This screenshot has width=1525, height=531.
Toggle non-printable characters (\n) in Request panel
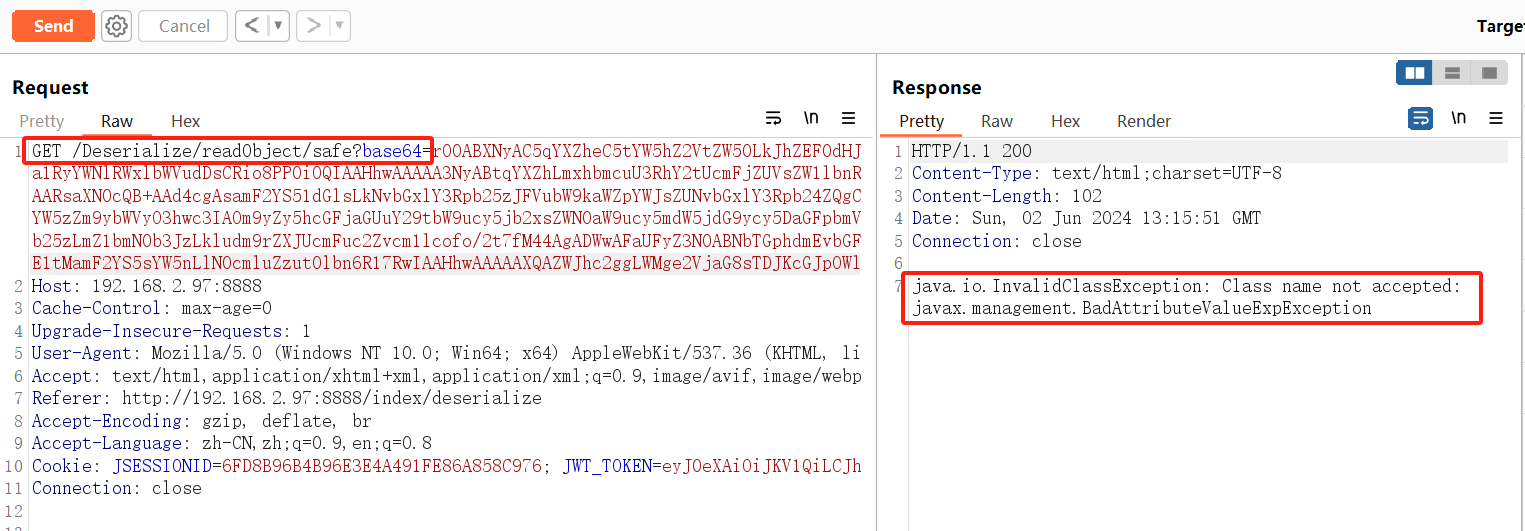tap(811, 118)
